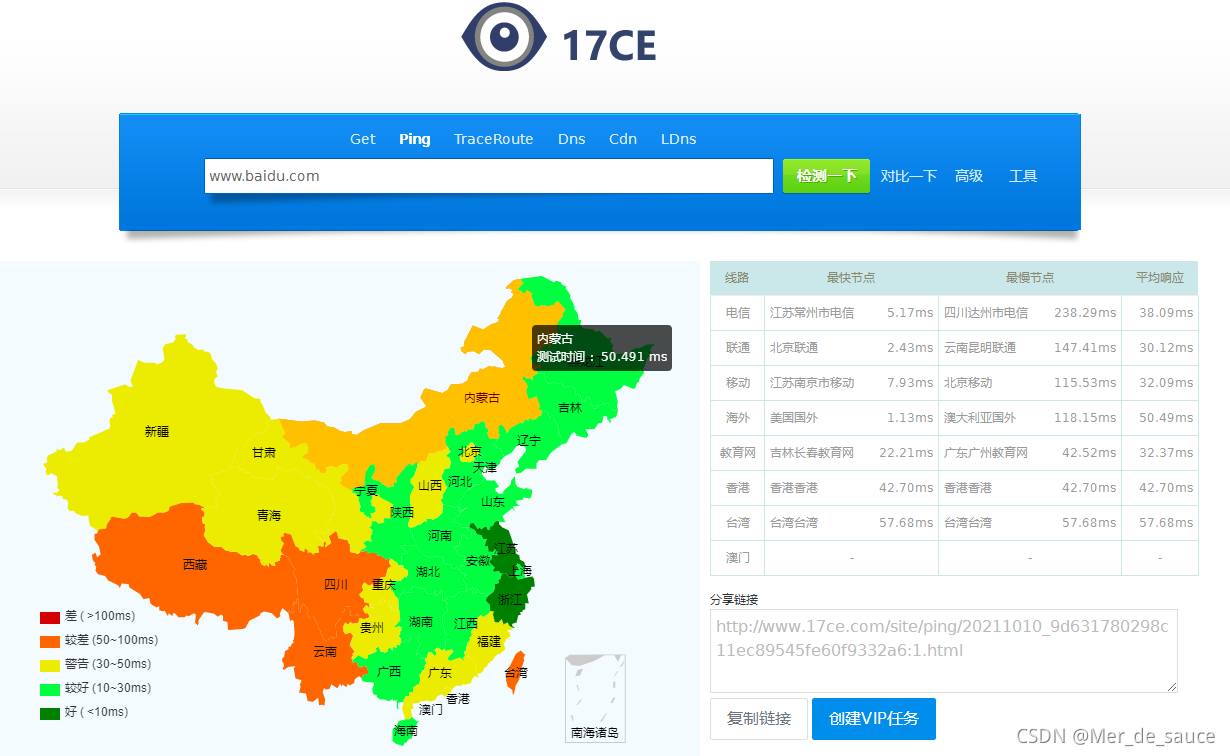Select the LDns tab
1230x756 pixels.
point(679,139)
